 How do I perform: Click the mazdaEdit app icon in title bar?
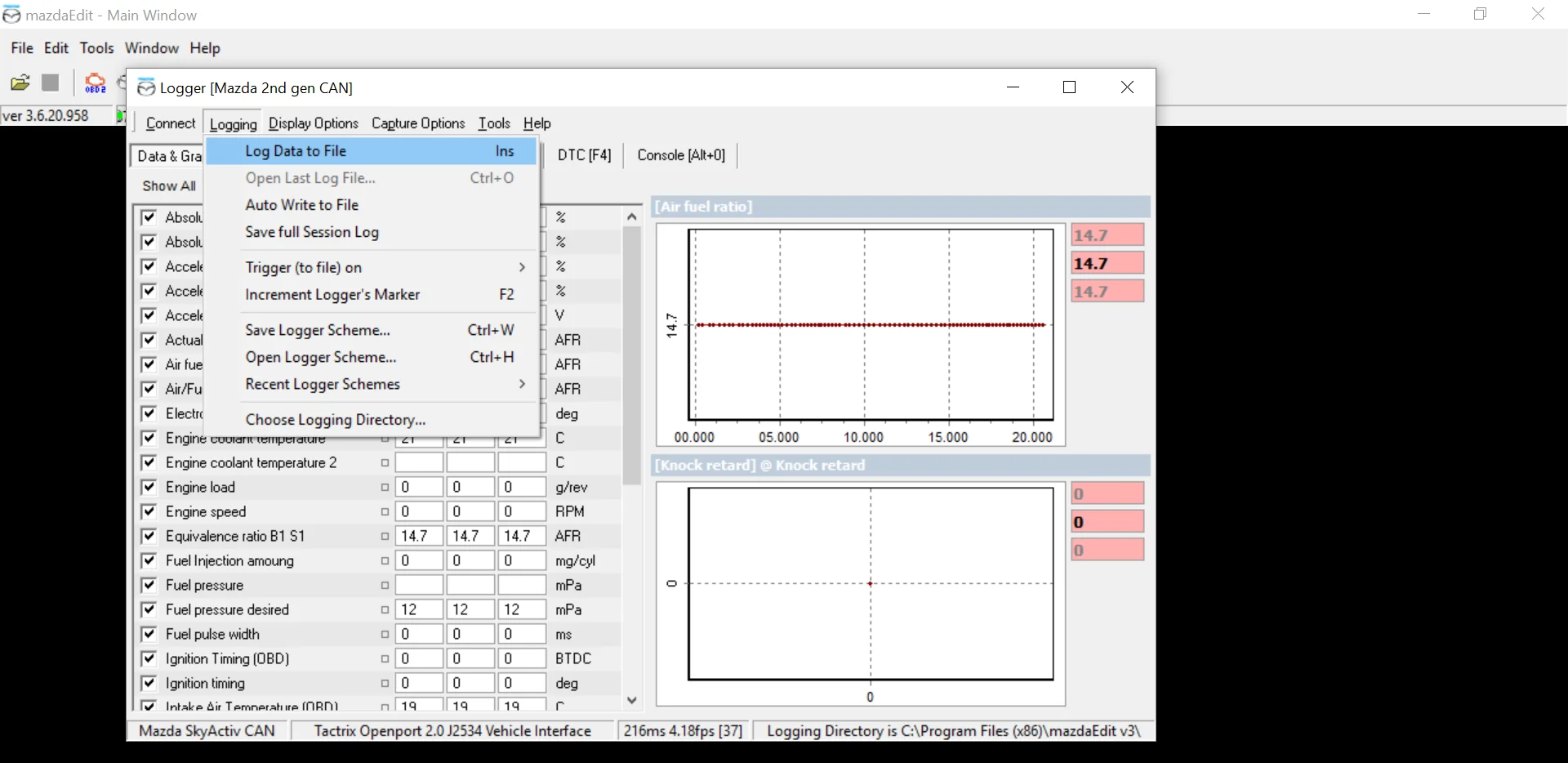pyautogui.click(x=11, y=15)
